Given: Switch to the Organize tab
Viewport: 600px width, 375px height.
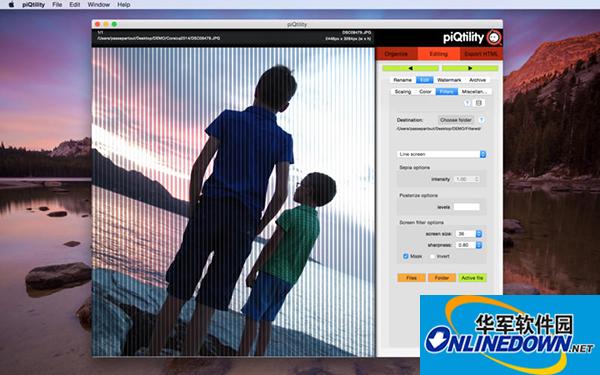Looking at the screenshot, I should [x=396, y=54].
